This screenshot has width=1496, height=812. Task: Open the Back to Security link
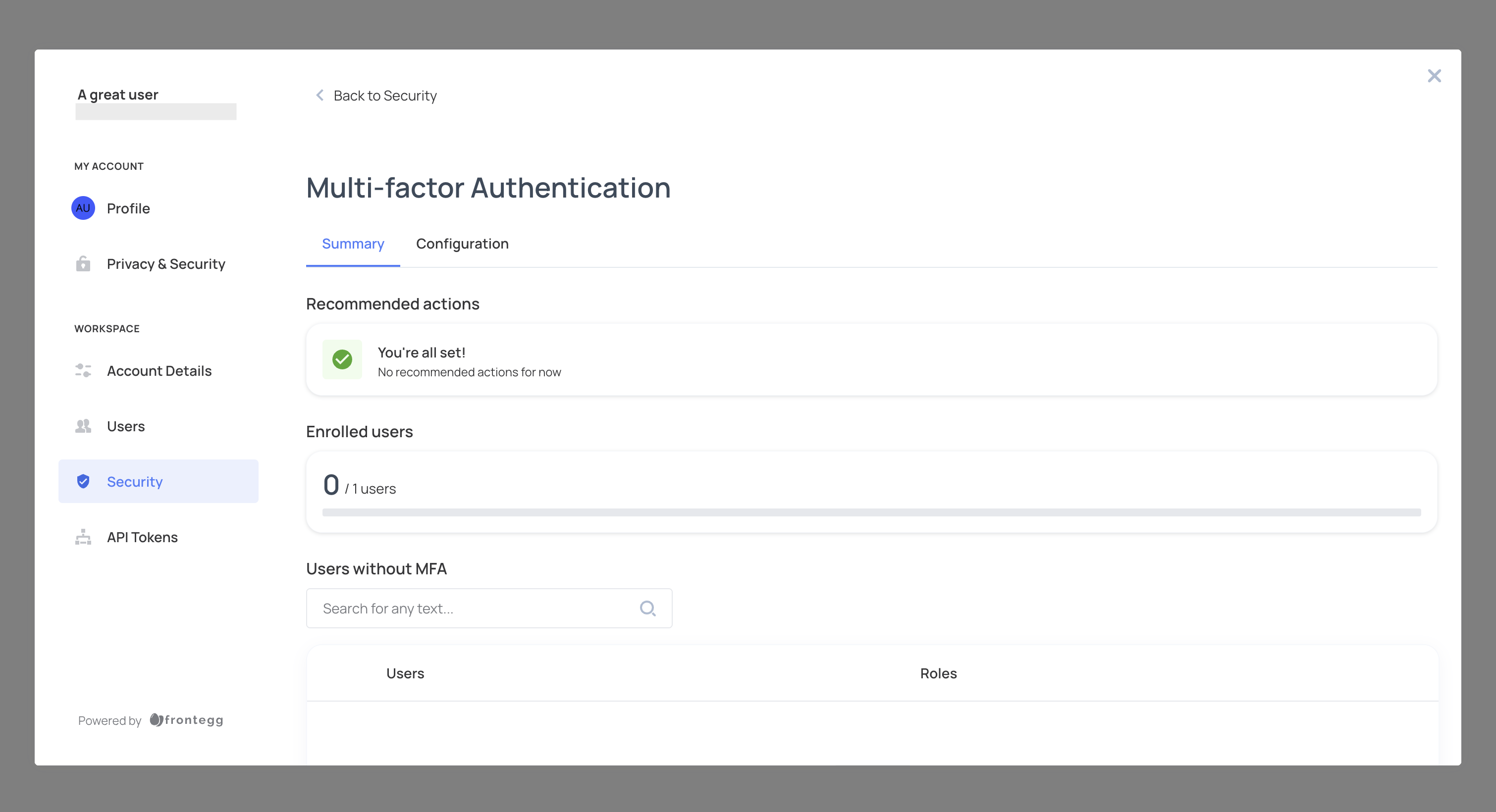tap(384, 95)
